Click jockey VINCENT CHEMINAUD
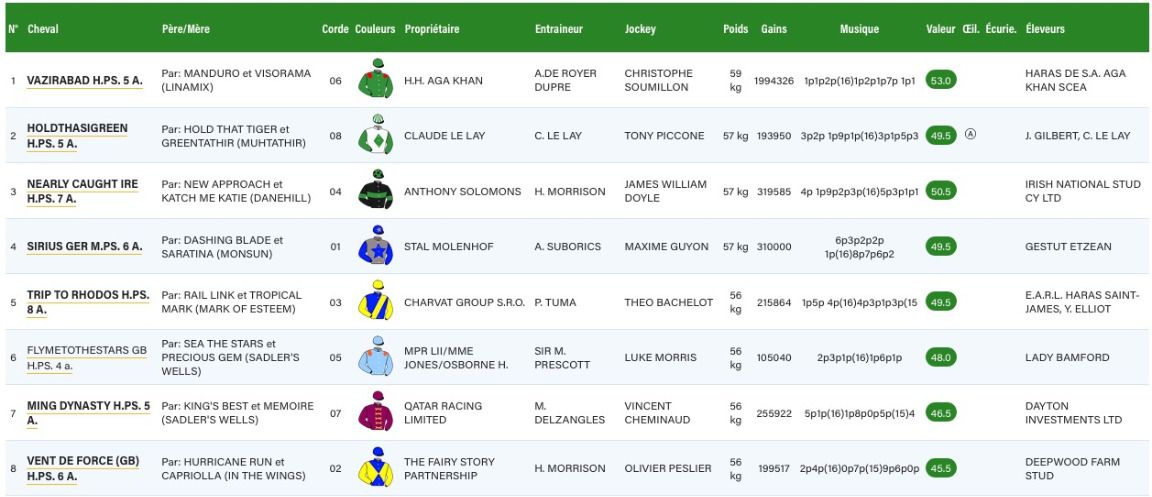The height and width of the screenshot is (497, 1152). (x=657, y=413)
